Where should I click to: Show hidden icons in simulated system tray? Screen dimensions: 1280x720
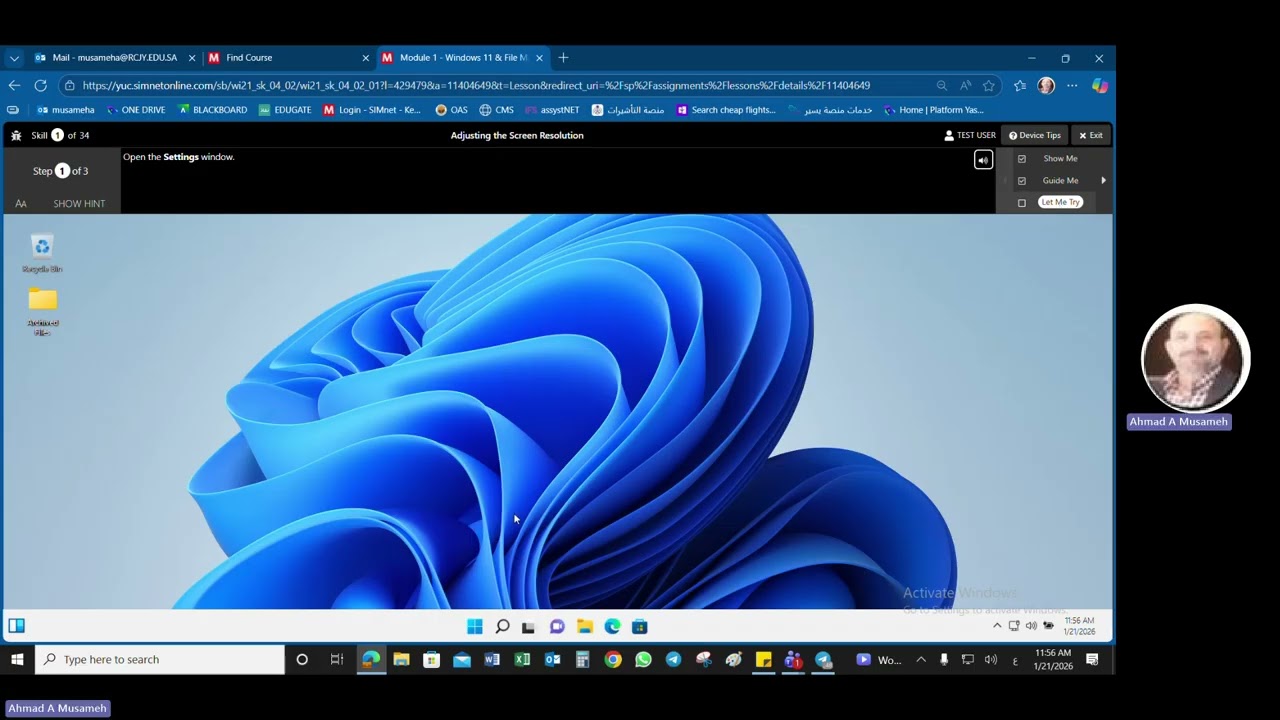(997, 626)
